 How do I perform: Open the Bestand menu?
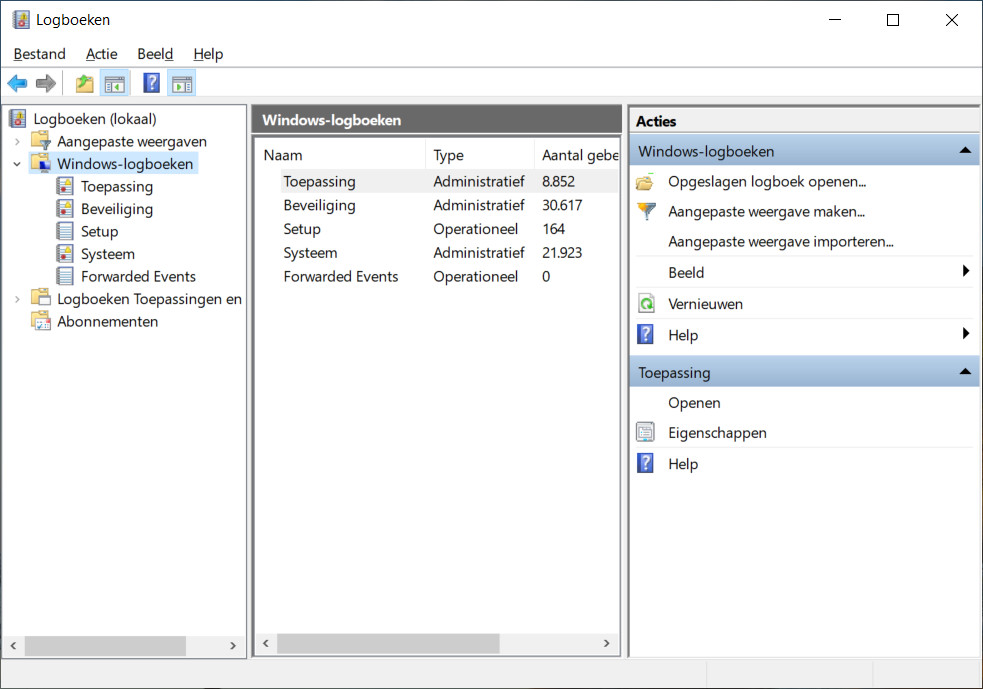coord(39,54)
